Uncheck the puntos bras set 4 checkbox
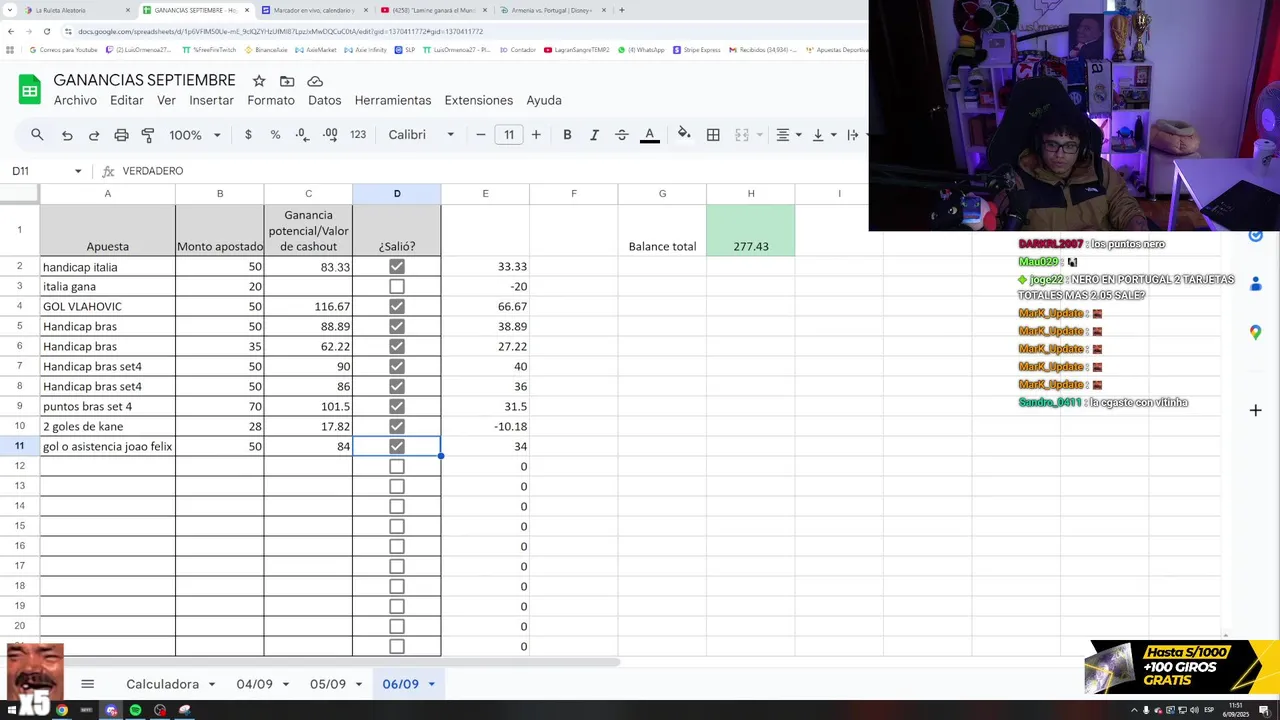1280x720 pixels. coord(397,406)
